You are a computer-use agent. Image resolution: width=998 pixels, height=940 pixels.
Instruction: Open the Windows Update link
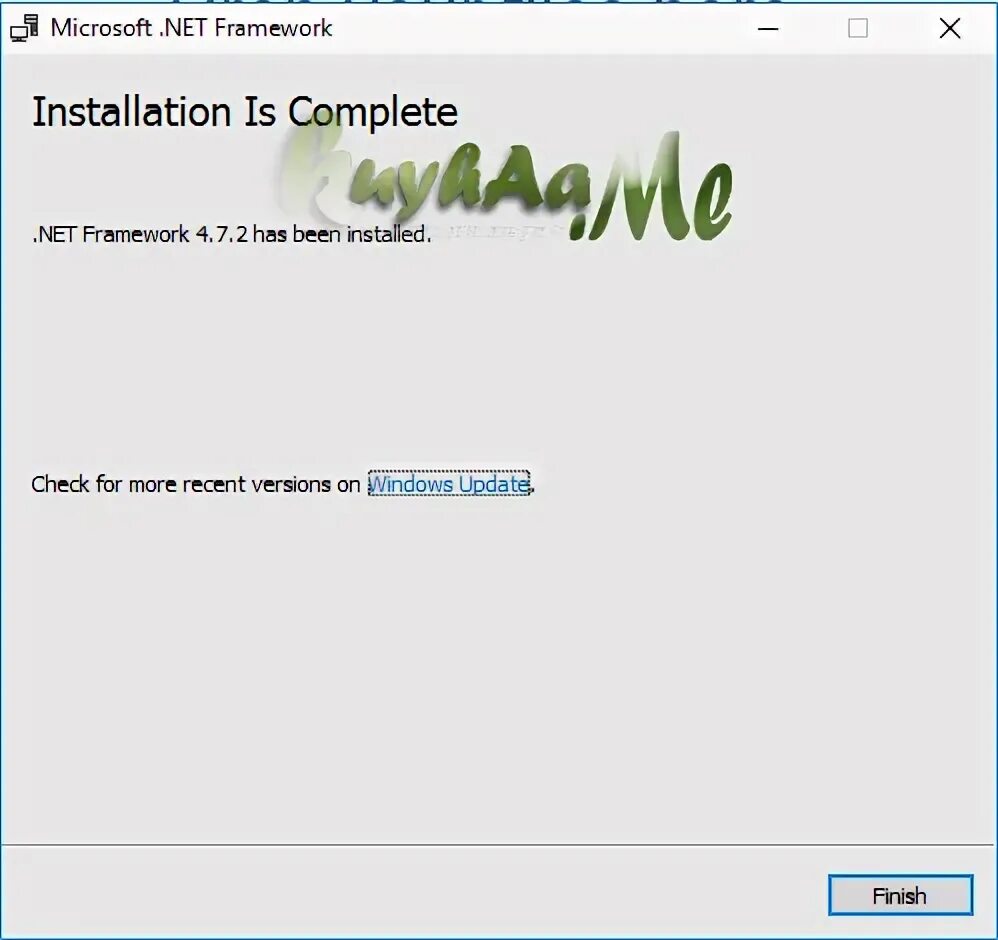tap(449, 484)
